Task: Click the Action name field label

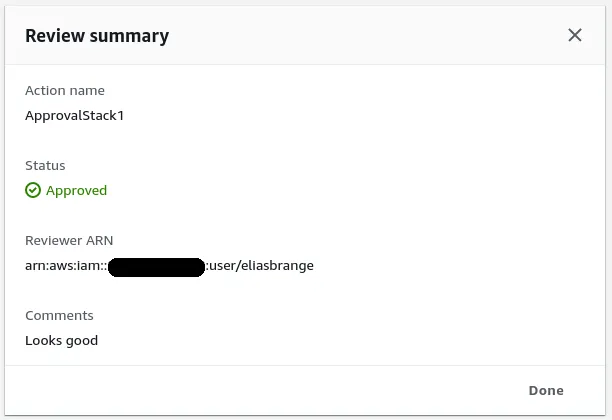Action: point(65,90)
